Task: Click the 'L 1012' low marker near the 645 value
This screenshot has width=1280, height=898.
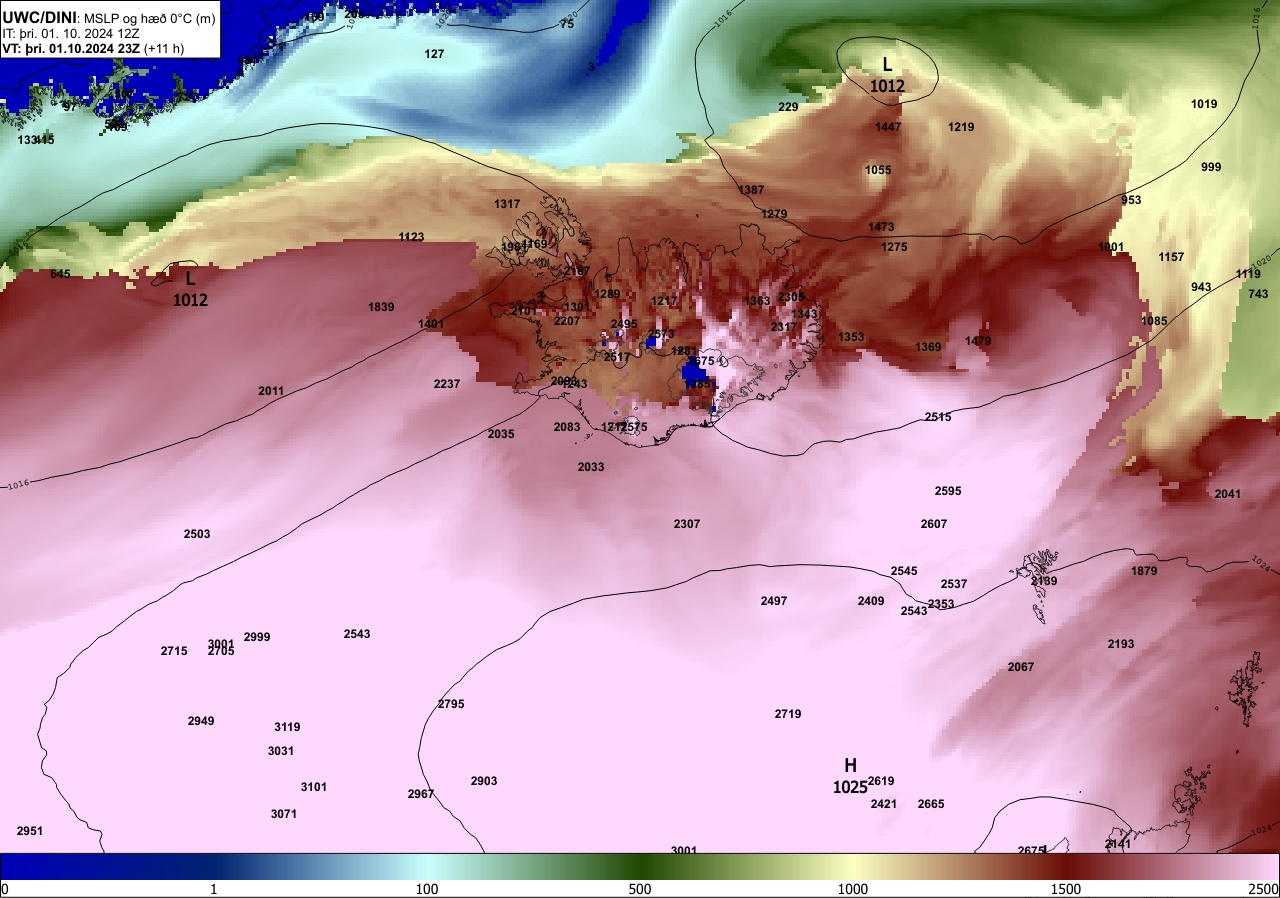Action: click(x=190, y=288)
